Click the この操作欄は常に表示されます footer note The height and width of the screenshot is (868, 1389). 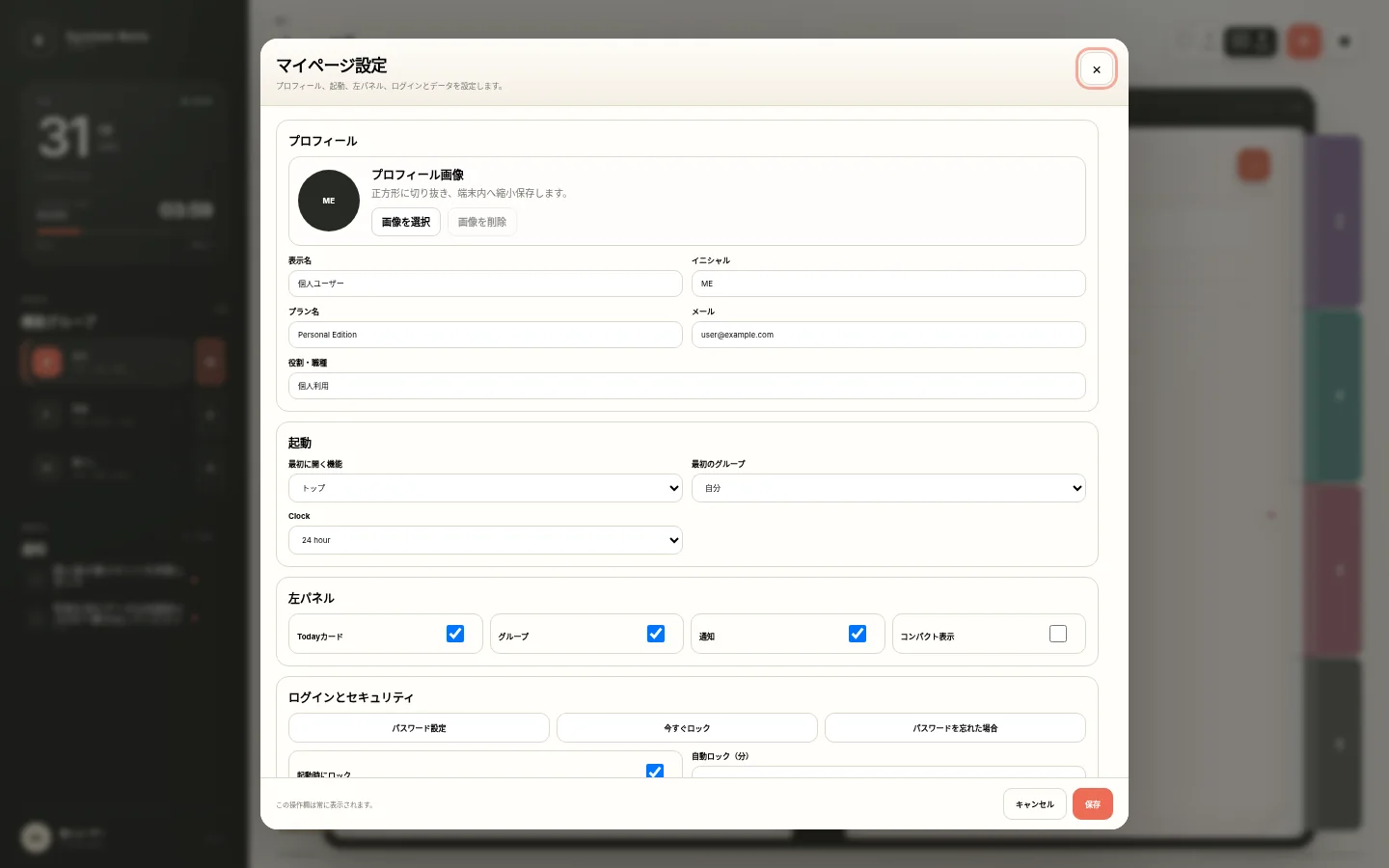click(x=325, y=804)
